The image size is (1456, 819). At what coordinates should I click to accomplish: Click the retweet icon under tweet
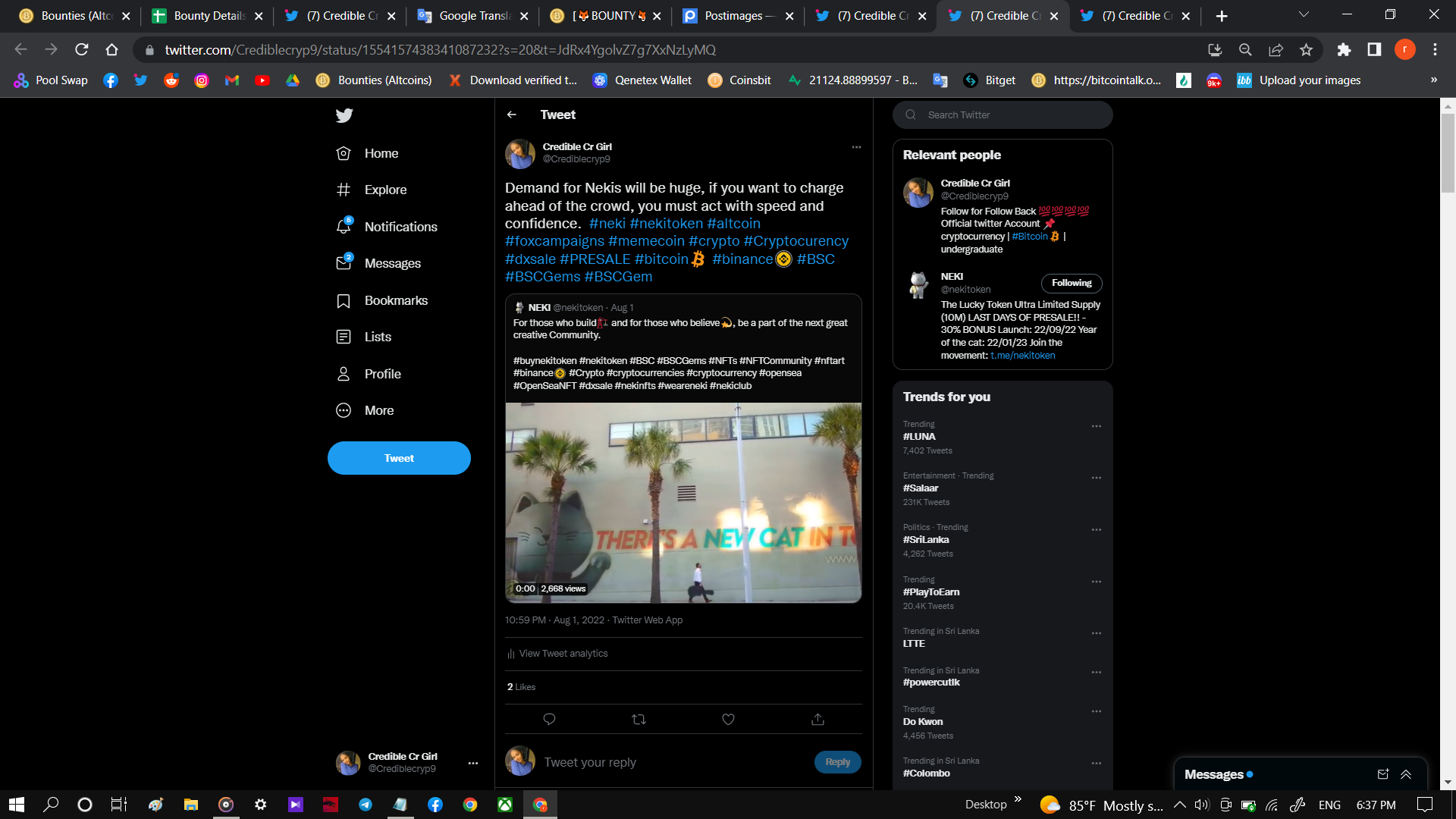639,719
